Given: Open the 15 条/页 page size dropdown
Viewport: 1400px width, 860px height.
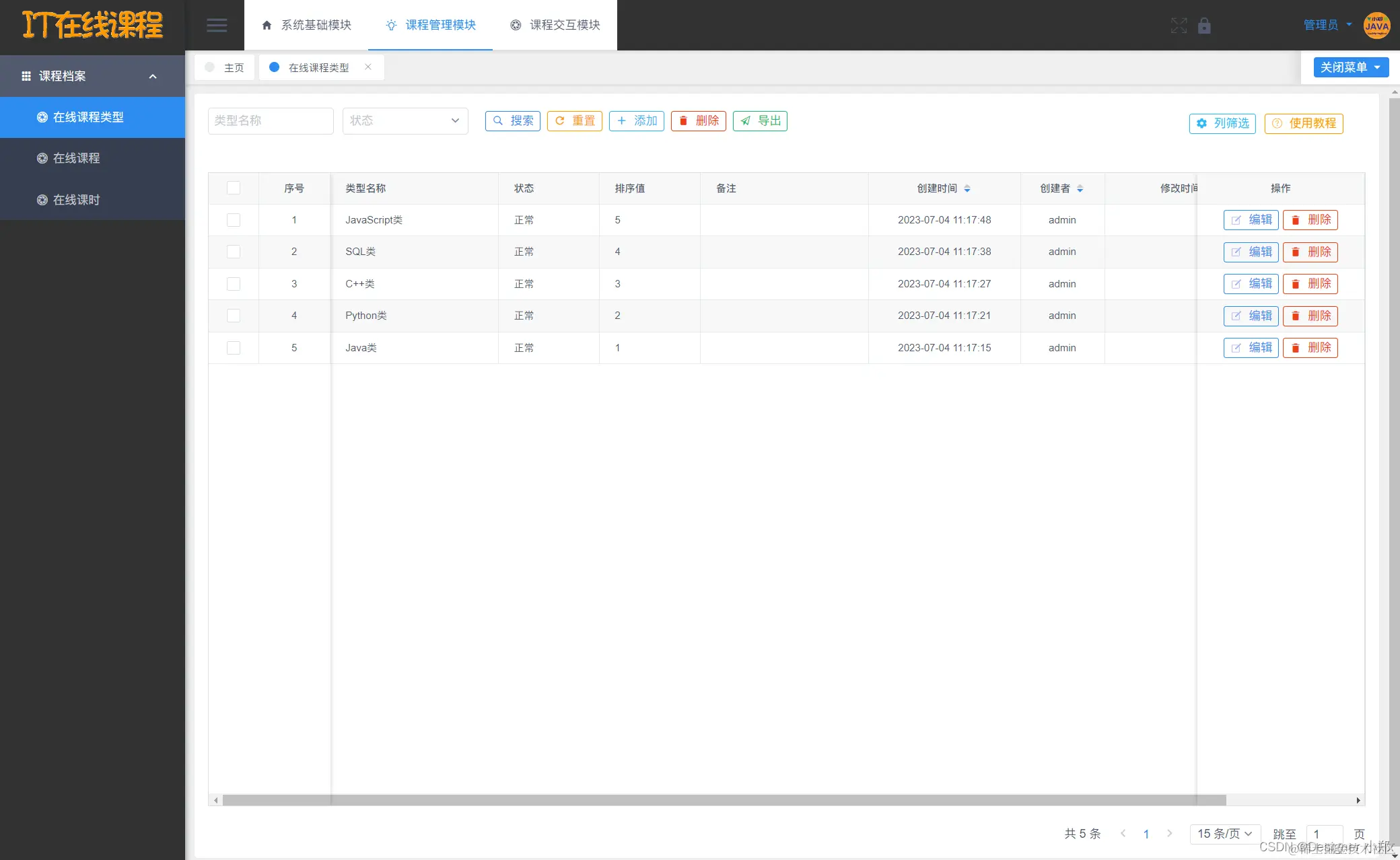Looking at the screenshot, I should (1224, 833).
